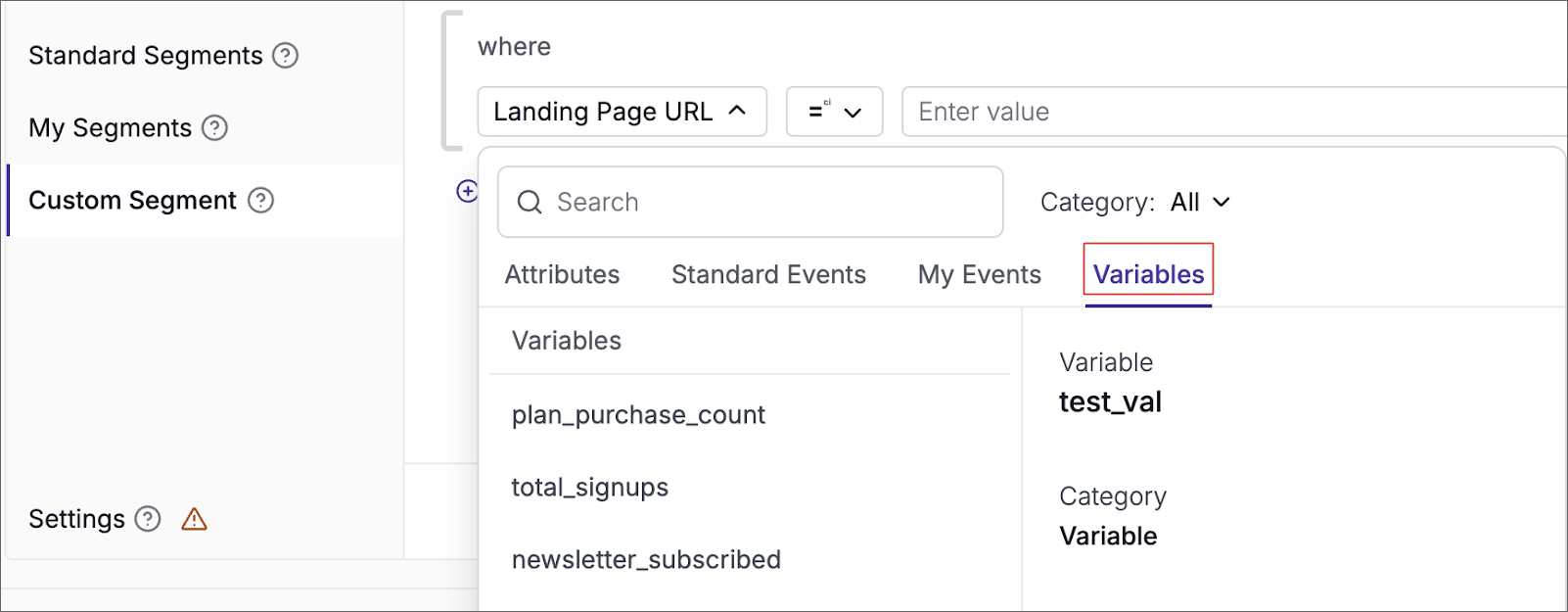Click the 'where' condition label
This screenshot has width=1568, height=612.
click(x=515, y=47)
